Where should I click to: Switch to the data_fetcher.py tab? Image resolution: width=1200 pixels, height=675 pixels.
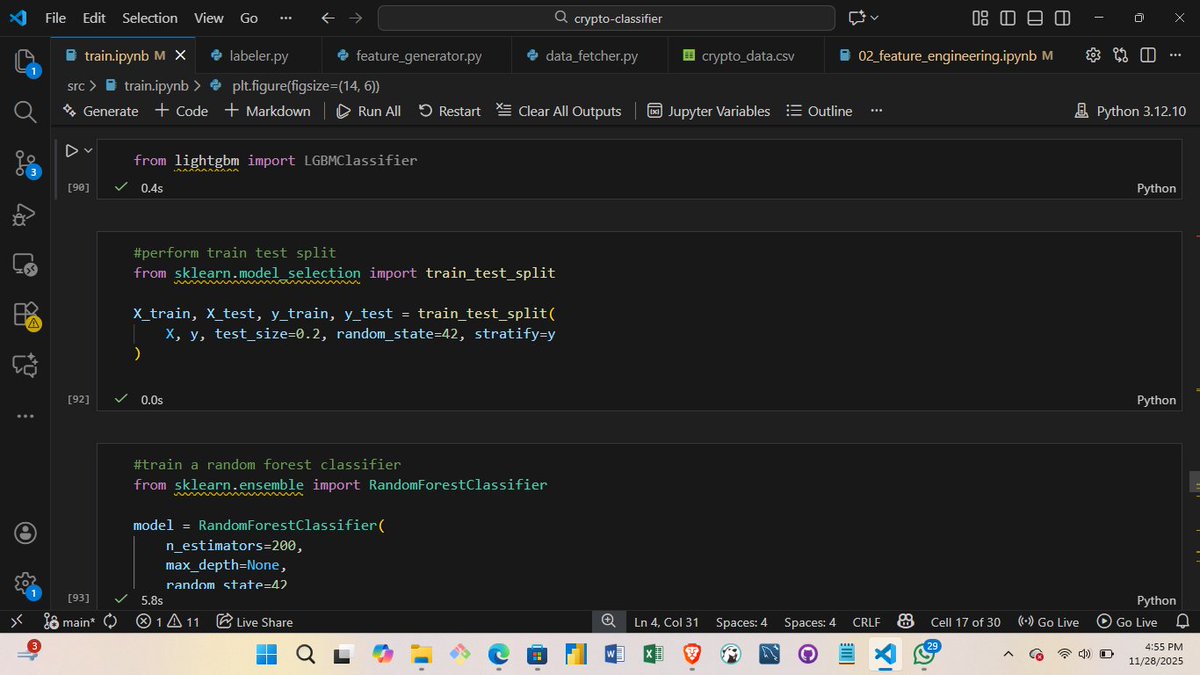[x=590, y=56]
